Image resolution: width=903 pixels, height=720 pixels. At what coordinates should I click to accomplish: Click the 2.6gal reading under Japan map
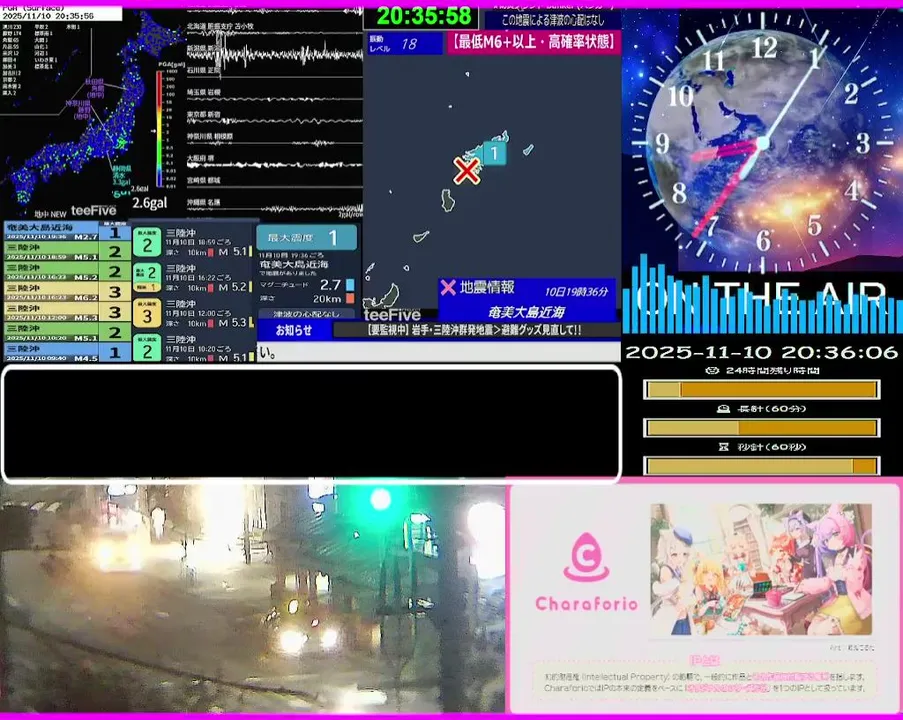(150, 203)
